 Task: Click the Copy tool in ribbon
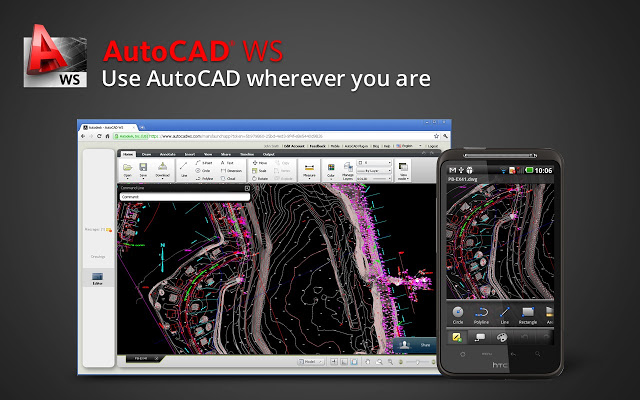tap(282, 162)
